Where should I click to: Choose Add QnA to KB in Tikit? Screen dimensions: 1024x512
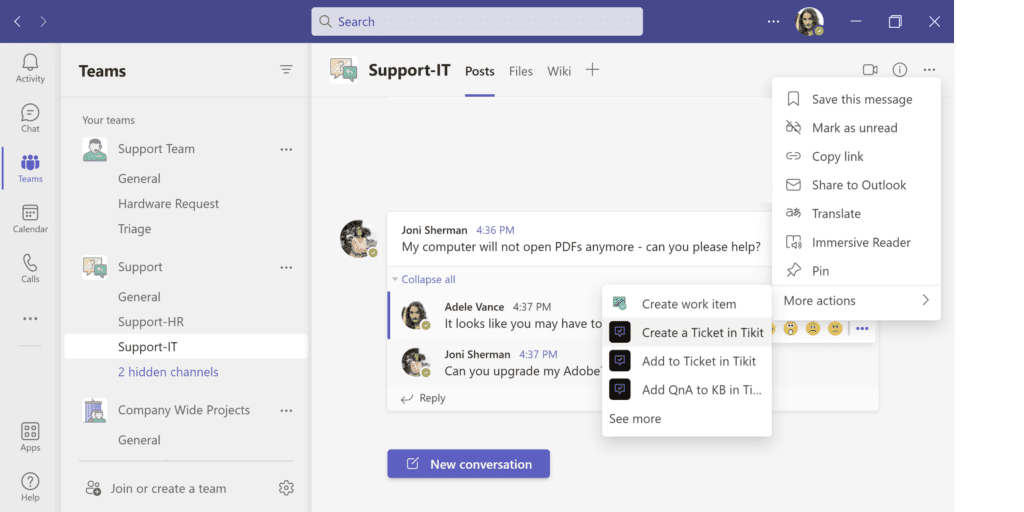point(686,390)
